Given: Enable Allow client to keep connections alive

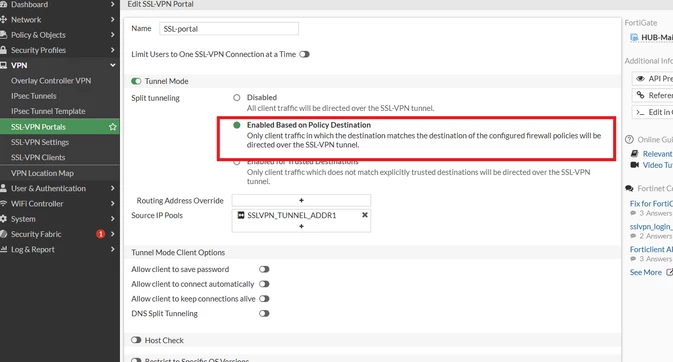Looking at the screenshot, I should click(x=264, y=298).
